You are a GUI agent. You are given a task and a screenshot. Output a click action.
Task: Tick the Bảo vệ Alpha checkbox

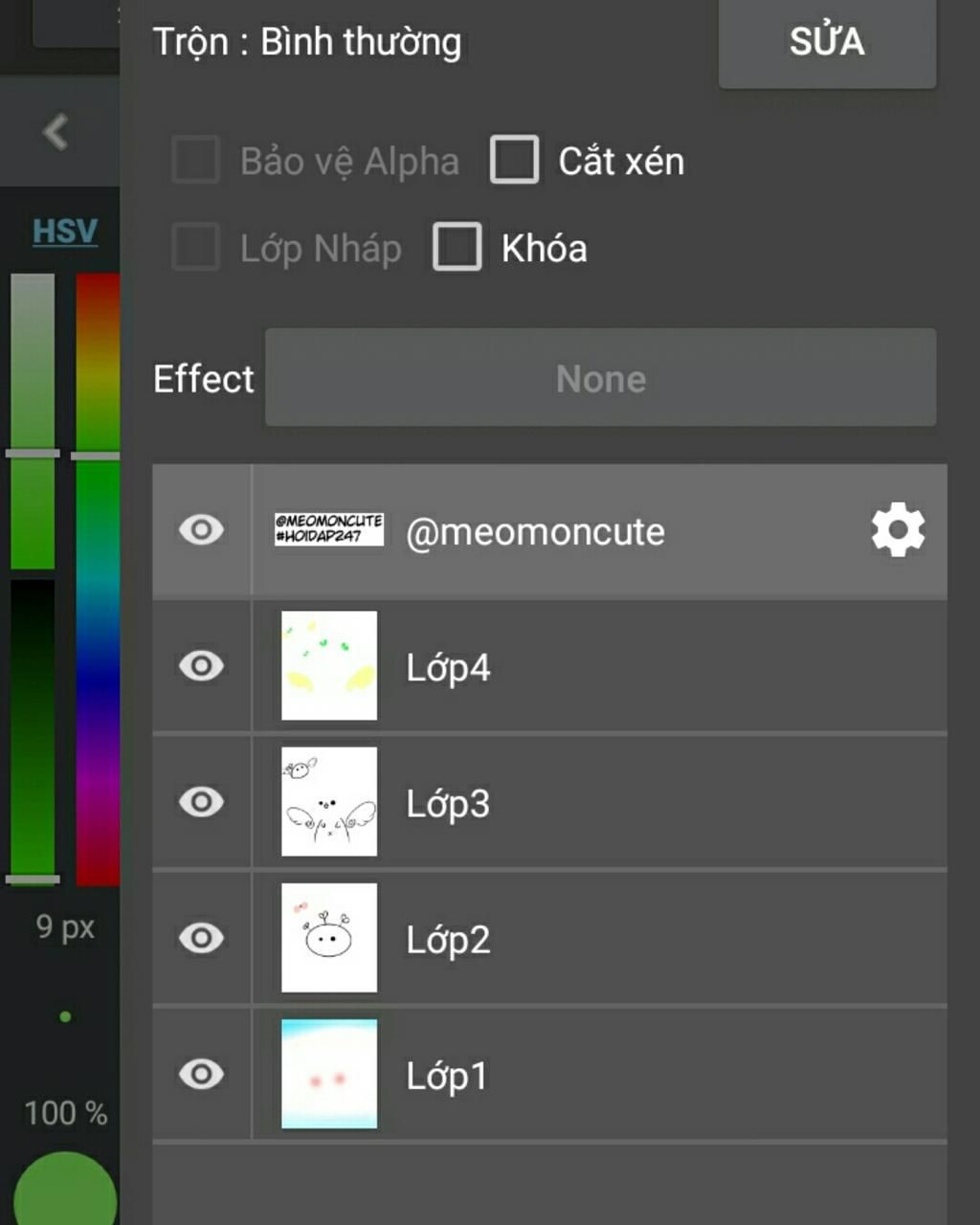coord(196,160)
